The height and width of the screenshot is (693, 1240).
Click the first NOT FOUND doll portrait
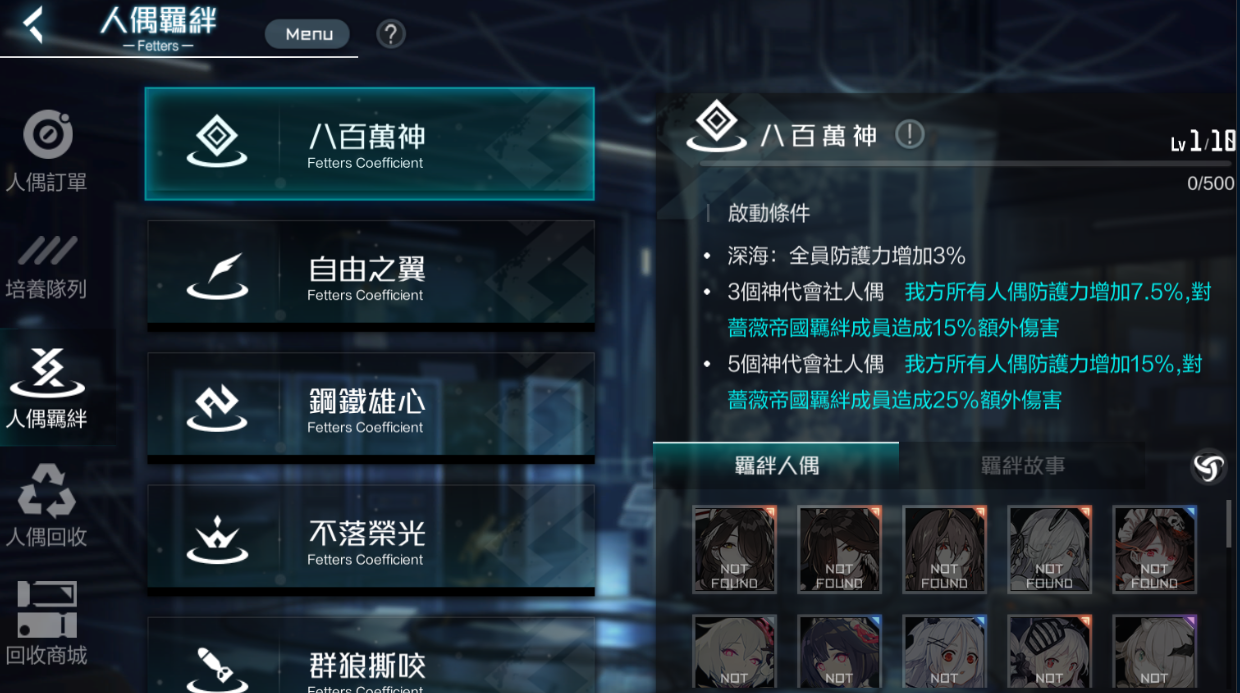[735, 550]
